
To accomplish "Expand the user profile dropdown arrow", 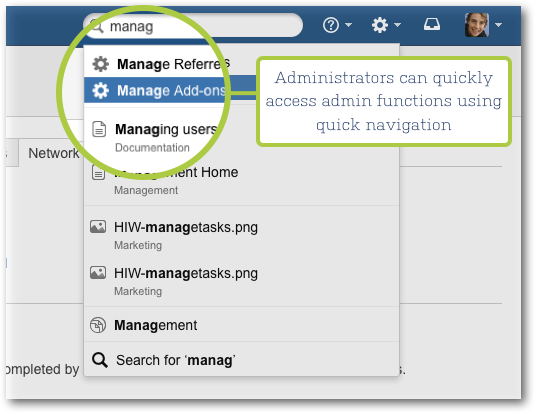I will [498, 25].
